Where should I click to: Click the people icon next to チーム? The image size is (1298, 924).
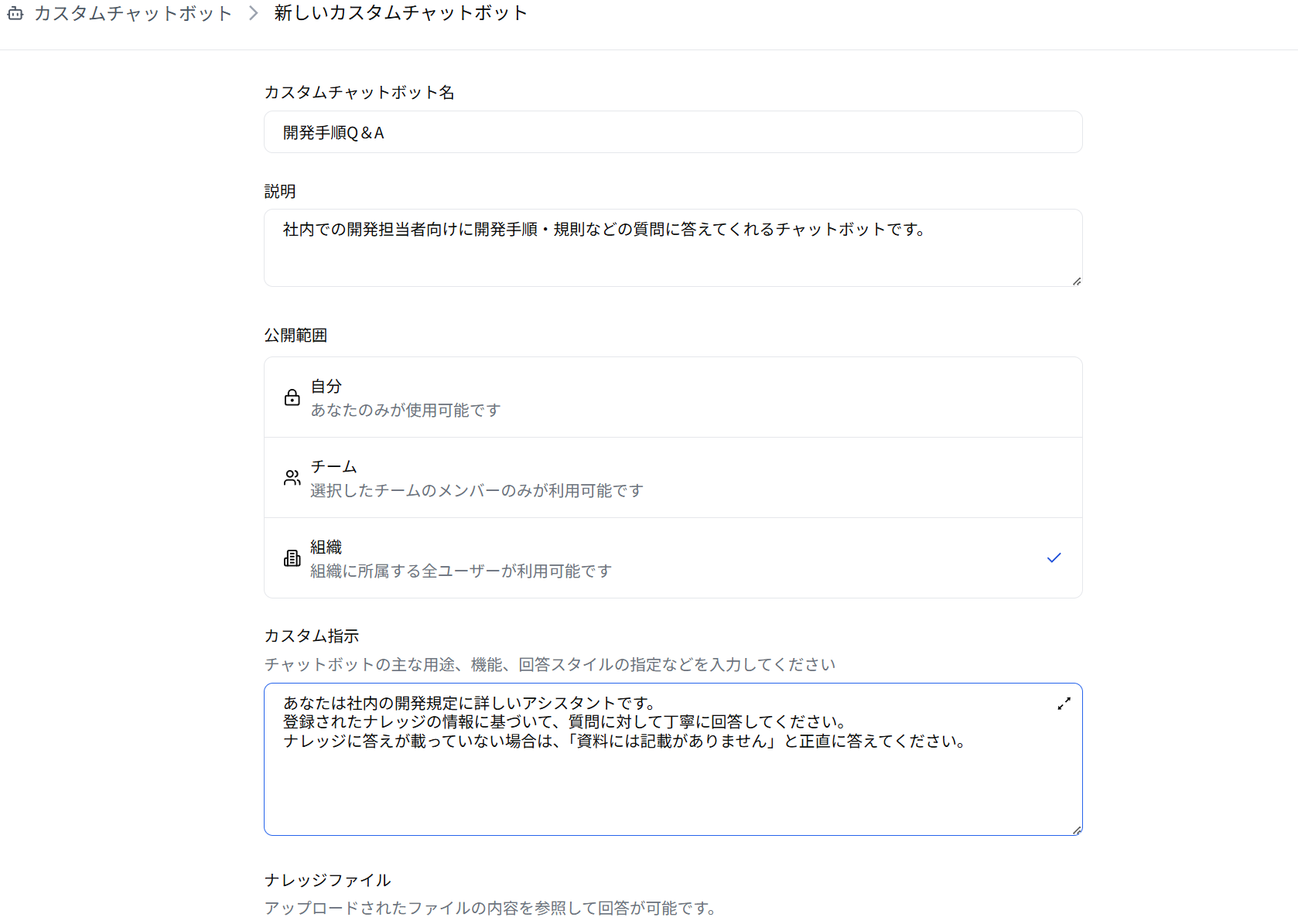click(x=292, y=478)
